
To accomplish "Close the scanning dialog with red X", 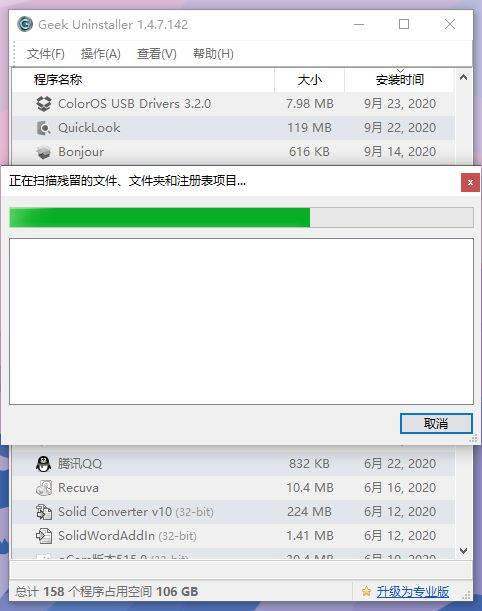I will coord(470,183).
